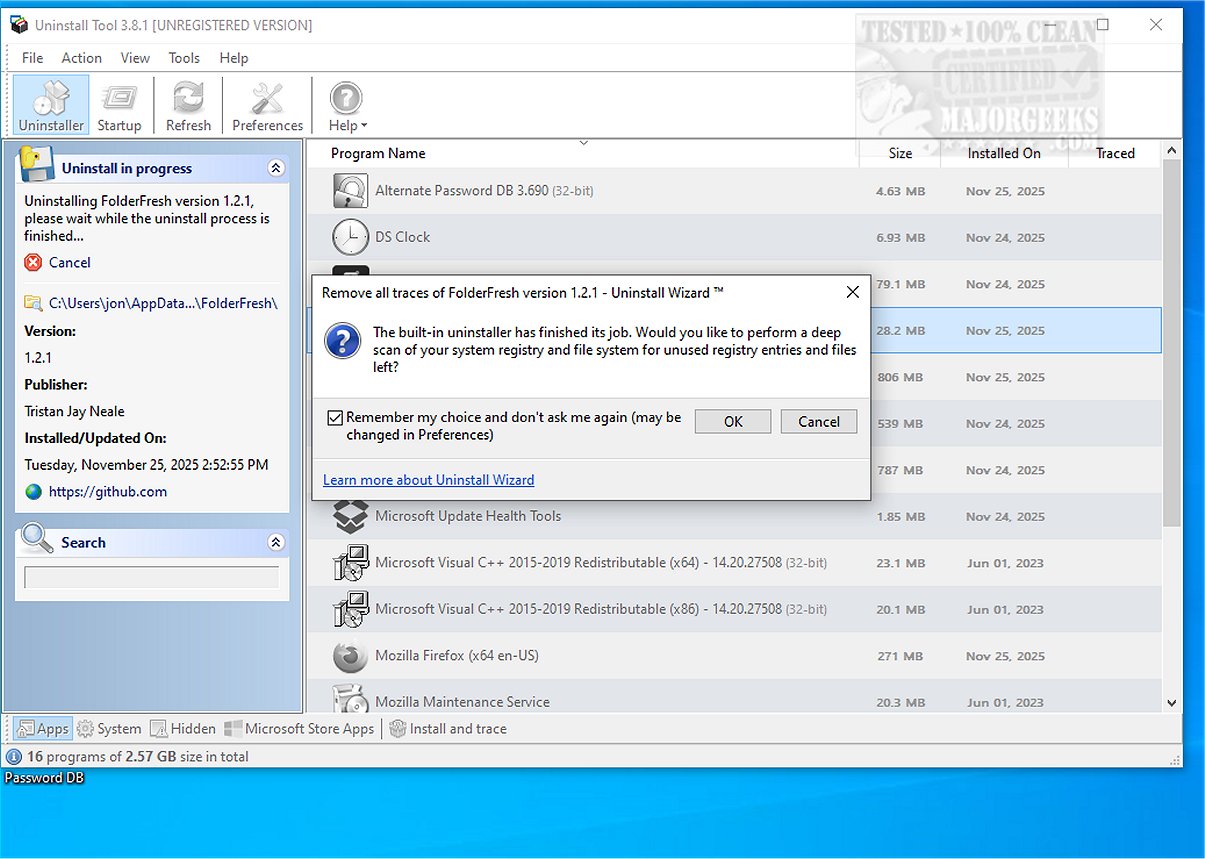Click the 4.63 MB size cell
This screenshot has height=859, width=1205.
pyautogui.click(x=900, y=191)
